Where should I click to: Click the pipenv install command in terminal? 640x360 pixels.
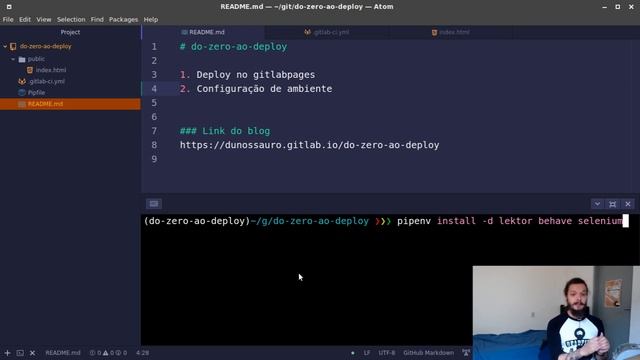tap(509, 221)
